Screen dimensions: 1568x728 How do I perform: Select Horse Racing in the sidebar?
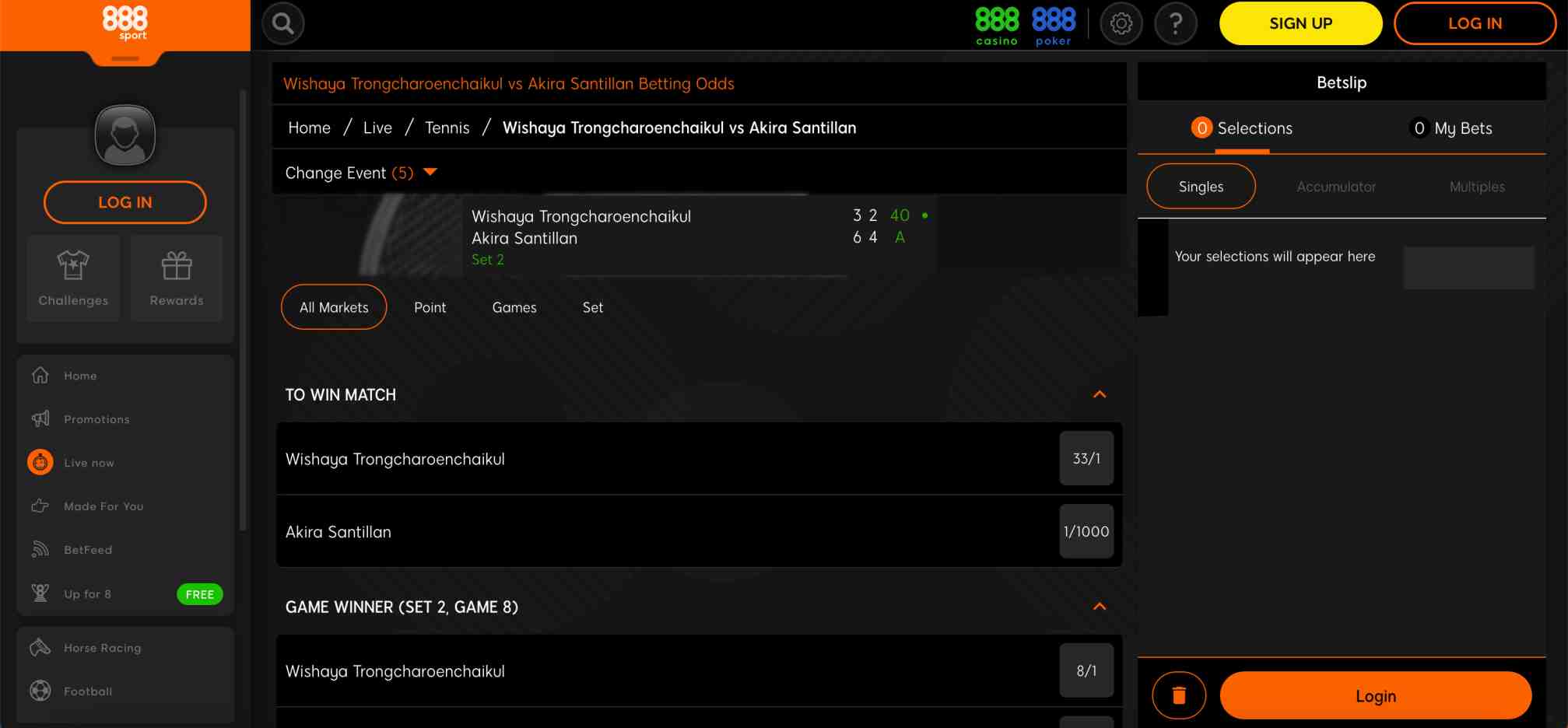pyautogui.click(x=101, y=647)
